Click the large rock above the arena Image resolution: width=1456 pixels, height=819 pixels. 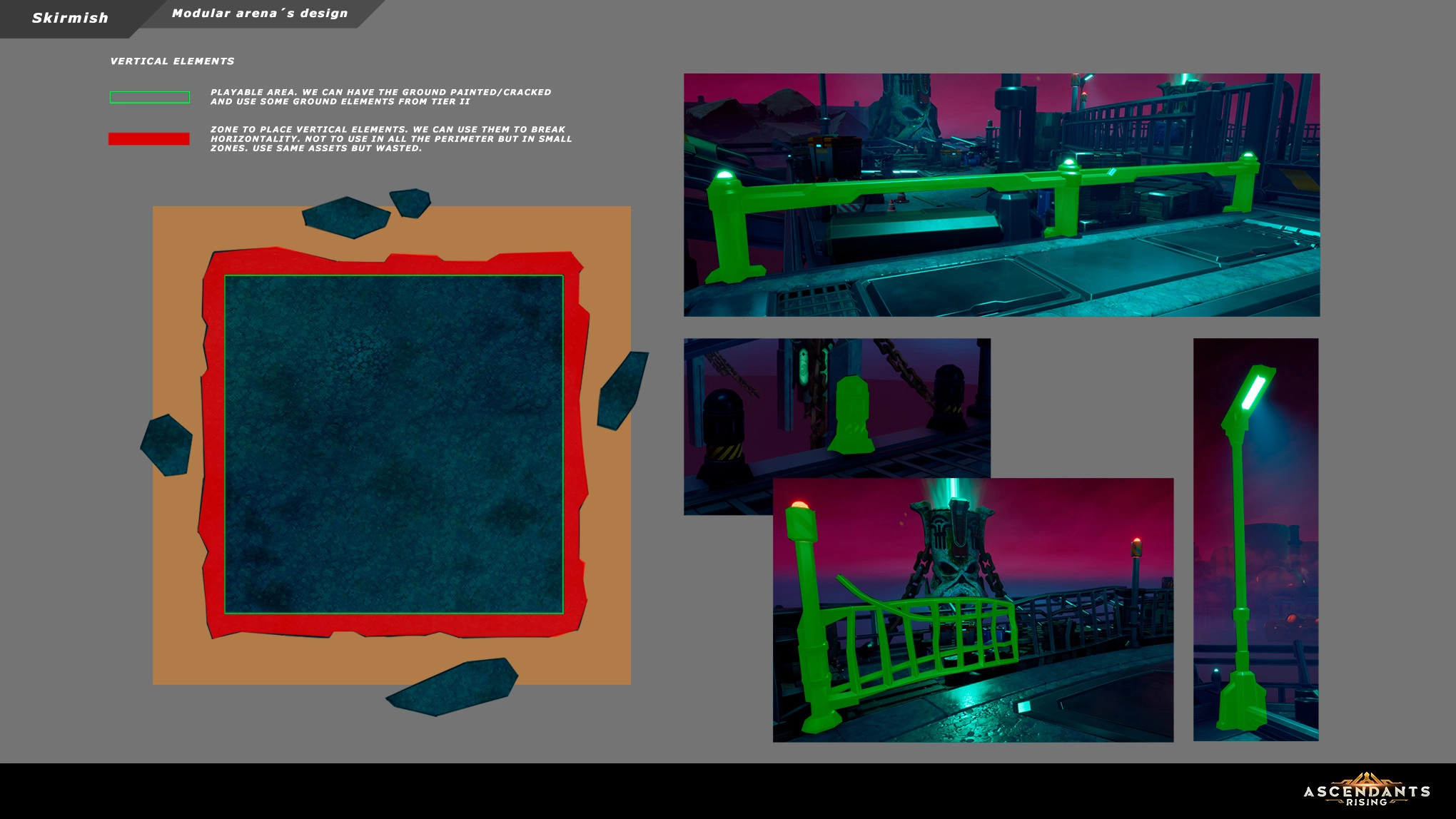coord(346,217)
